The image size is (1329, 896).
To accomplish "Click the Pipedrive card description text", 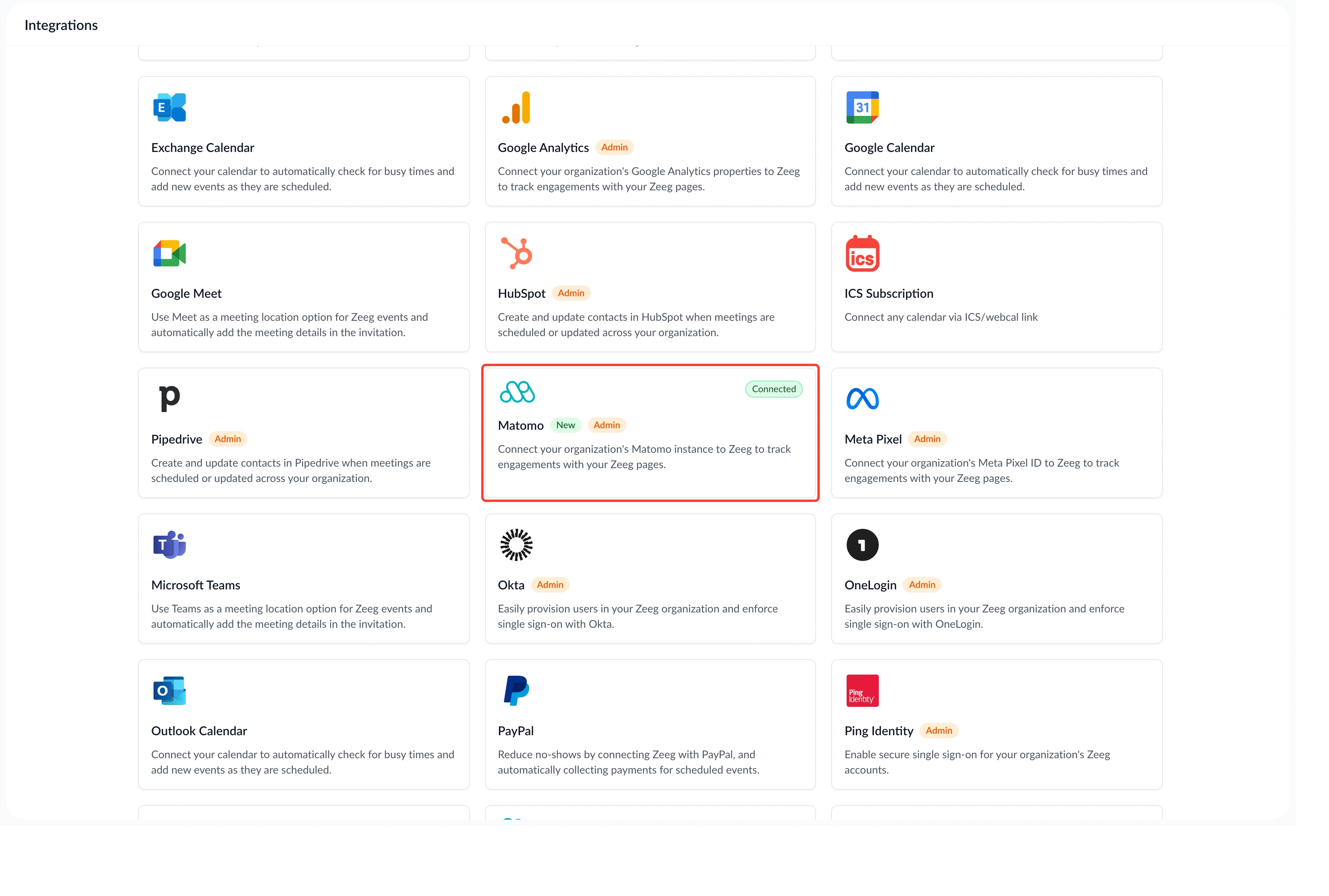I will coord(291,470).
